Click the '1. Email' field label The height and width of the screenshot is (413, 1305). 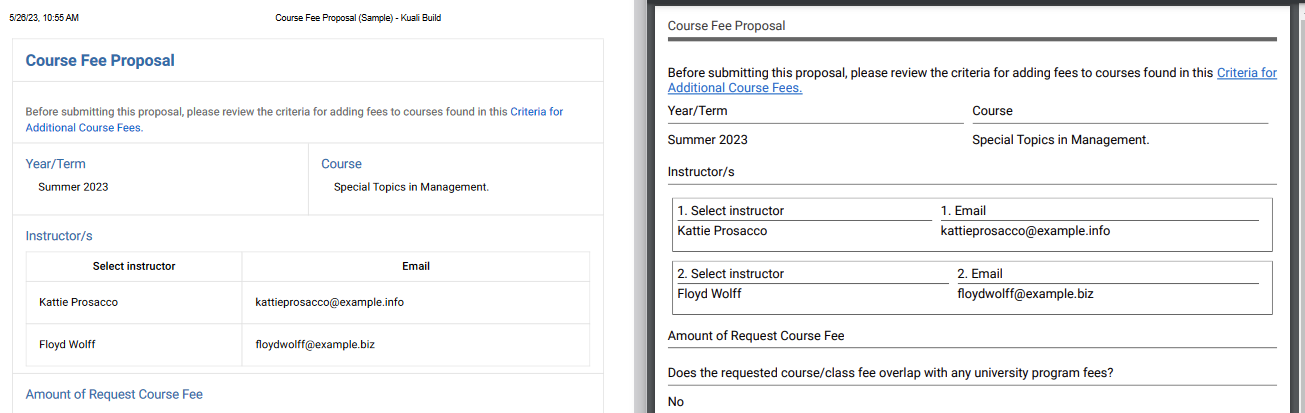963,211
